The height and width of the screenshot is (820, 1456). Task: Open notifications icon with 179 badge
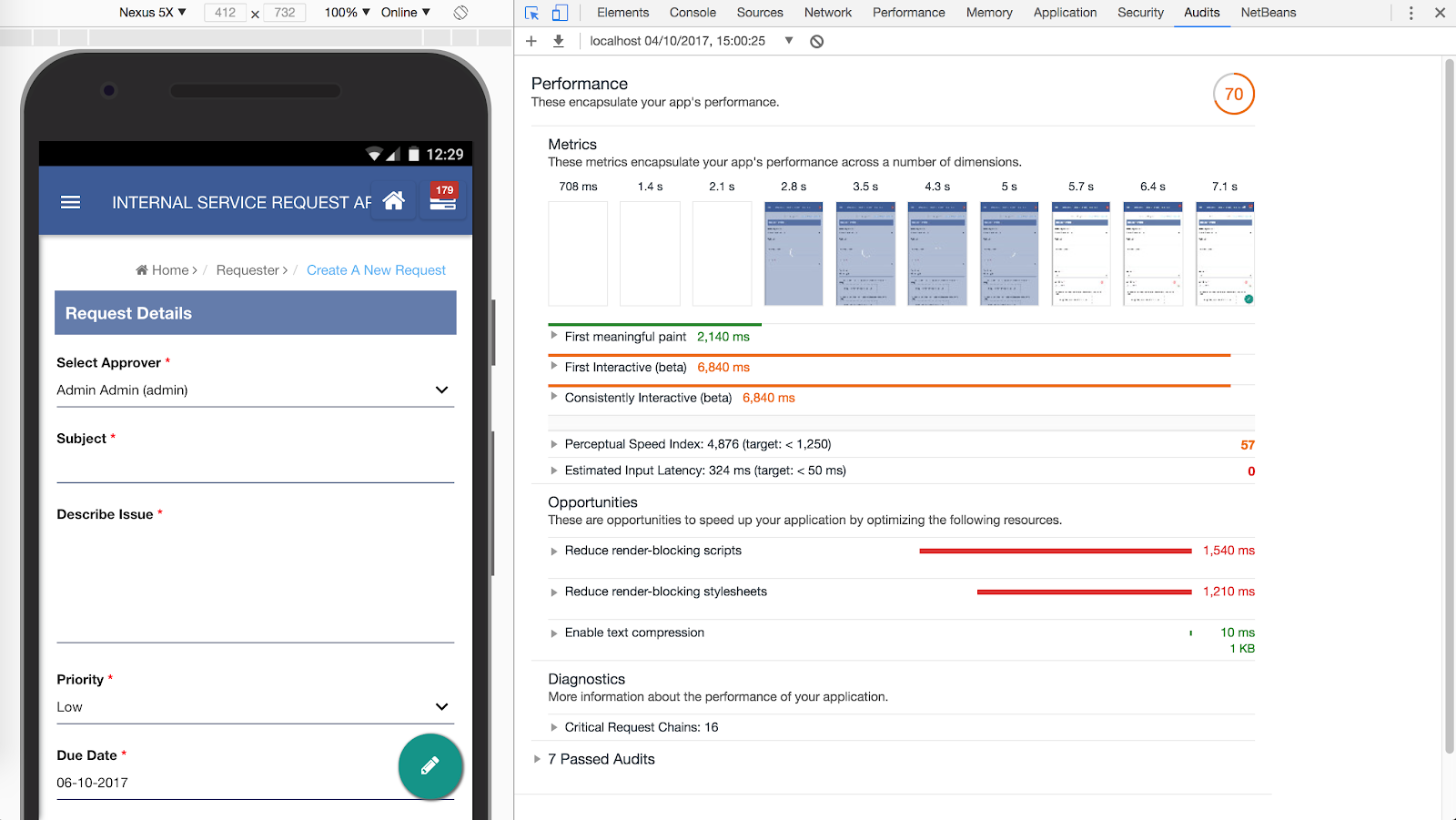443,197
